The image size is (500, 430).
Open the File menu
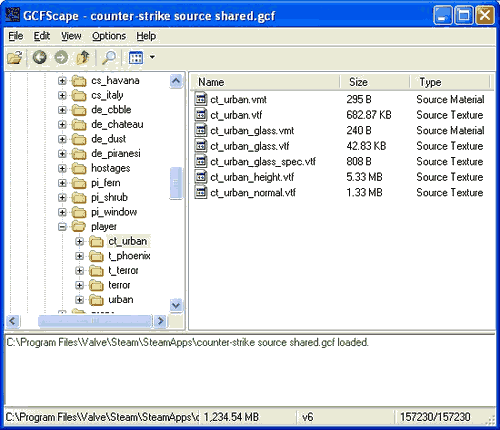tap(16, 36)
